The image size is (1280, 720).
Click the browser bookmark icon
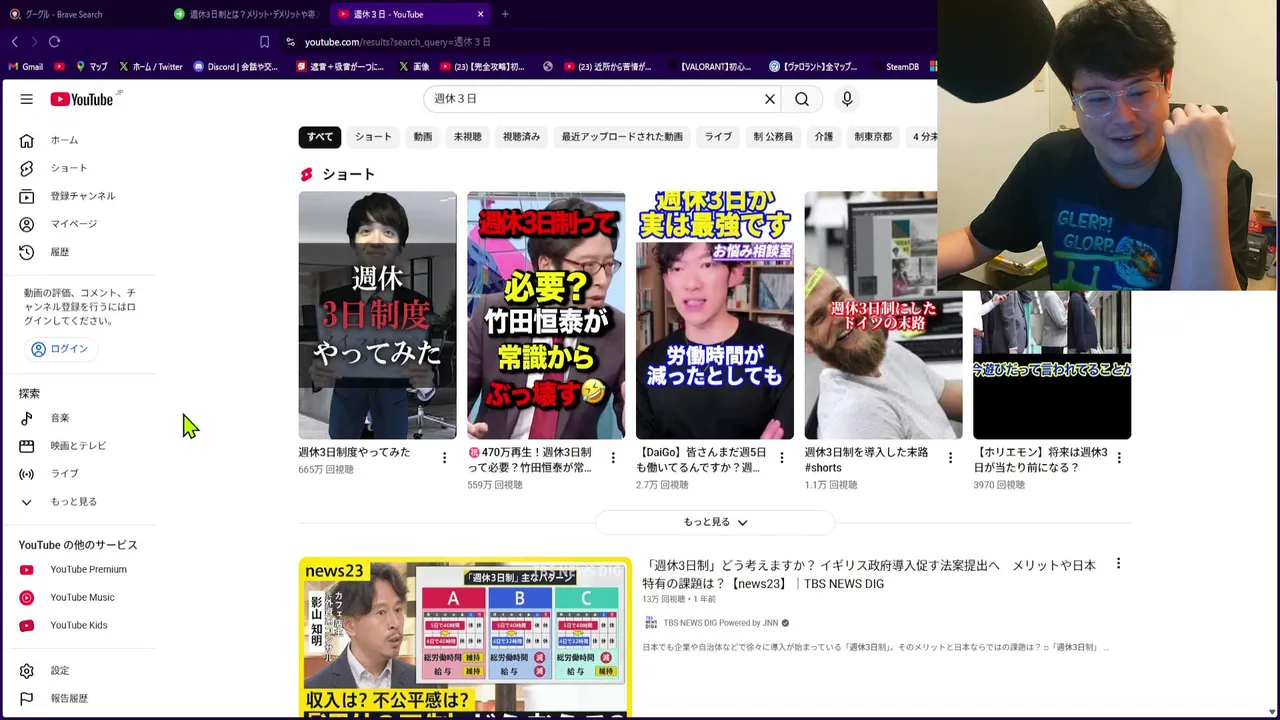click(x=264, y=42)
